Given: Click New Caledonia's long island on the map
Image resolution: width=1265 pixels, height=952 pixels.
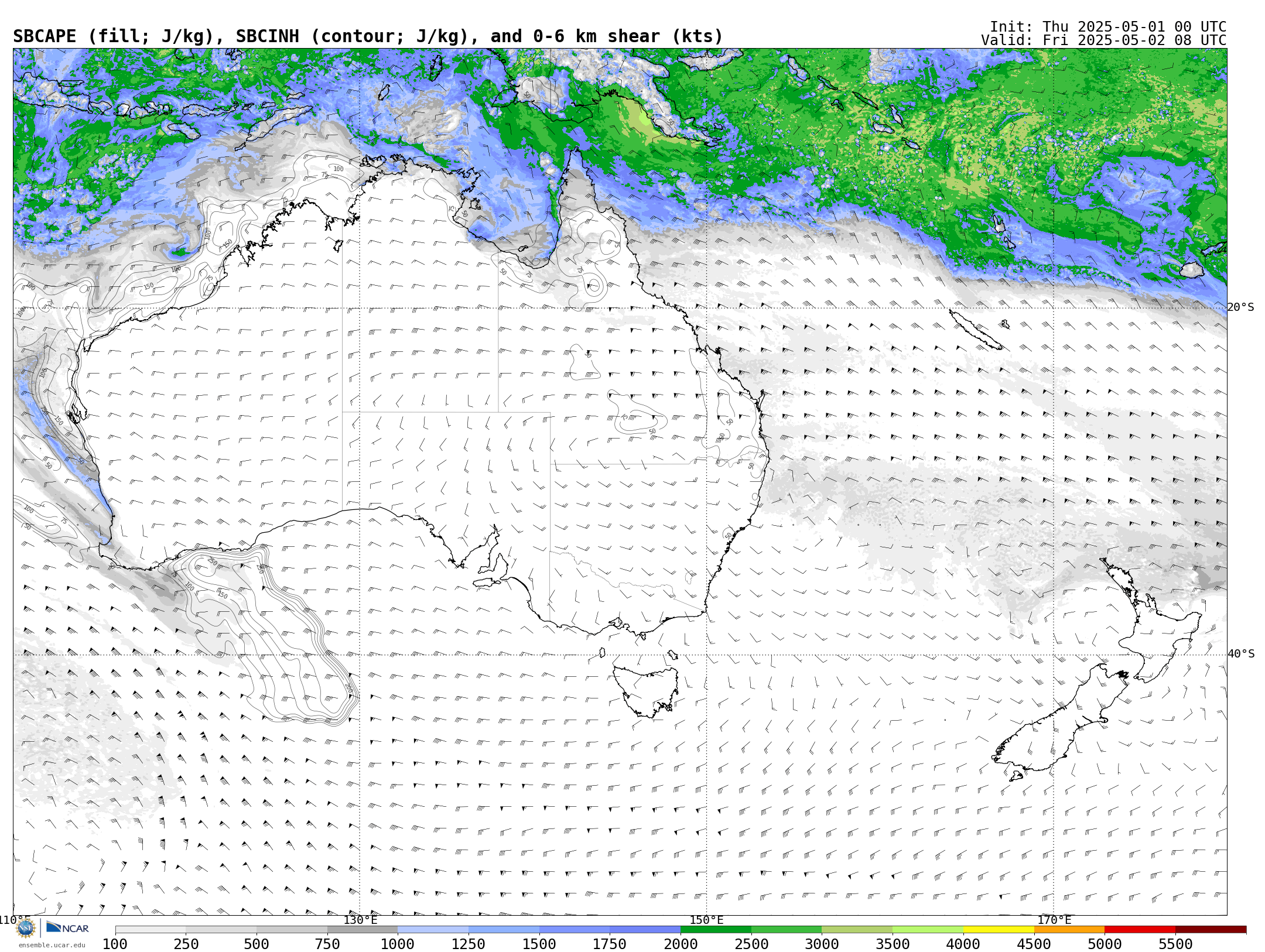Looking at the screenshot, I should pos(976,330).
